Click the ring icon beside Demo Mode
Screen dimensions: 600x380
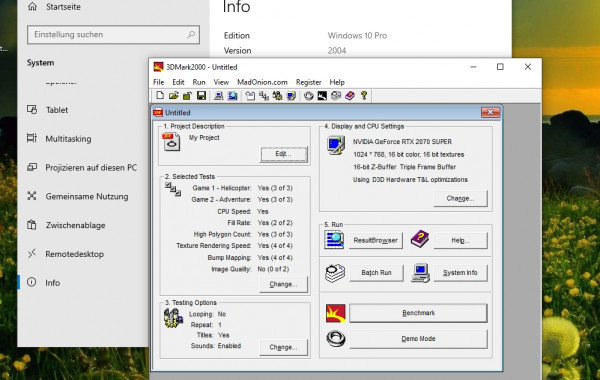click(336, 339)
